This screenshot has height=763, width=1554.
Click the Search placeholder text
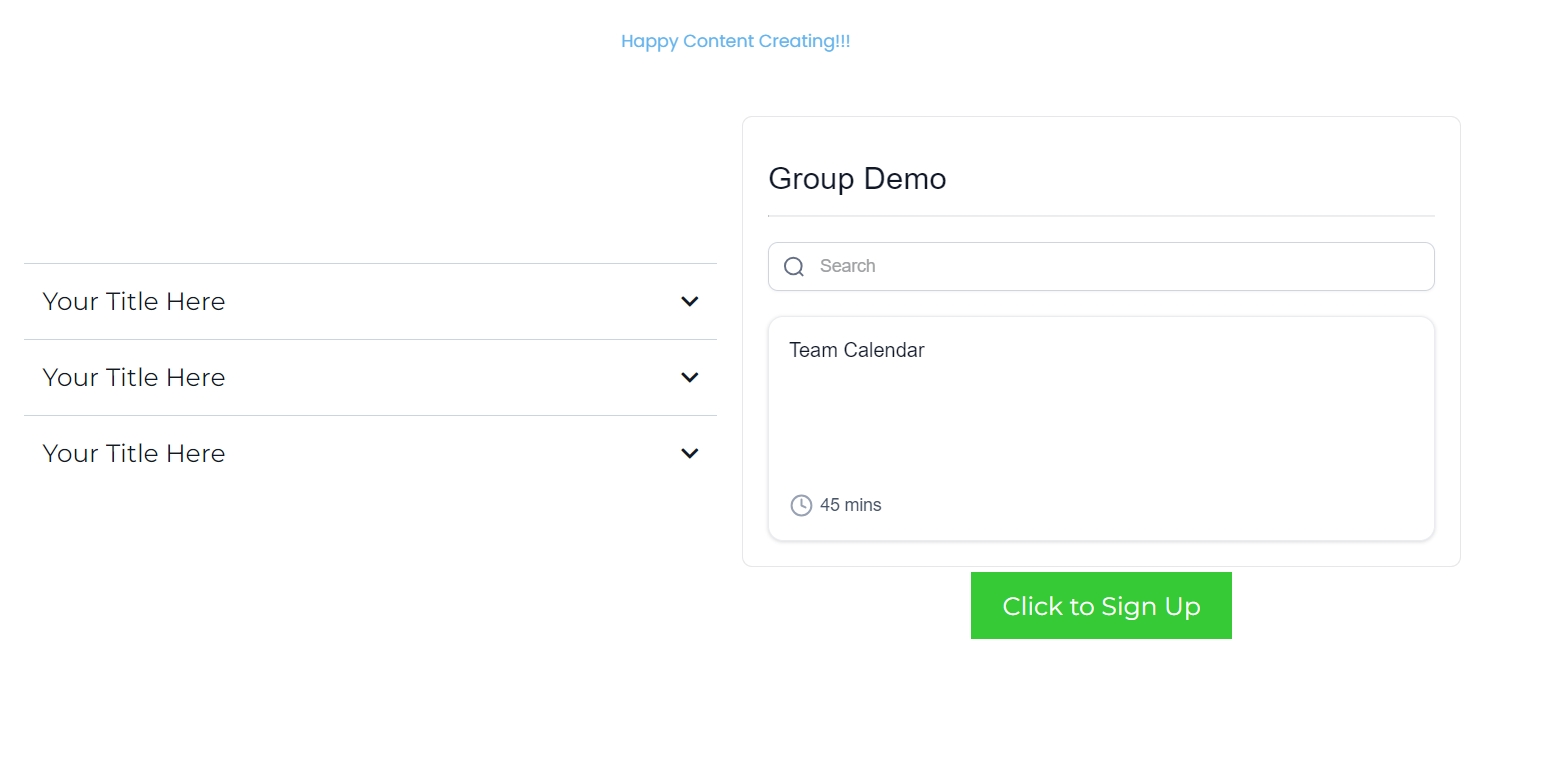[847, 266]
